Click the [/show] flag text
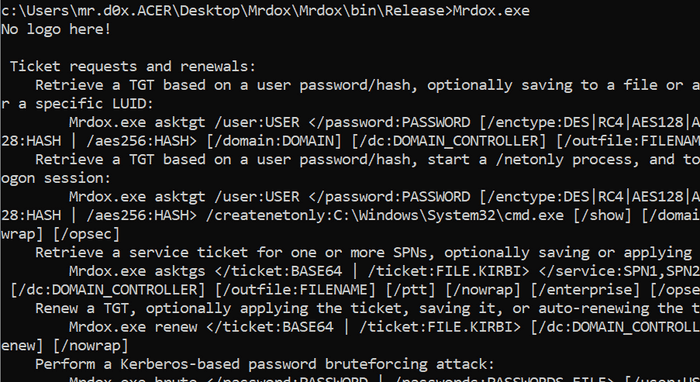 (x=602, y=216)
